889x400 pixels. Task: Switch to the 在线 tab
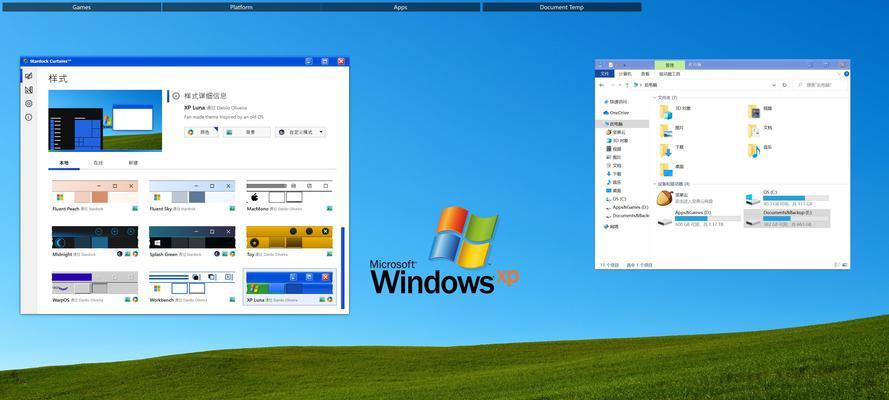(x=98, y=163)
